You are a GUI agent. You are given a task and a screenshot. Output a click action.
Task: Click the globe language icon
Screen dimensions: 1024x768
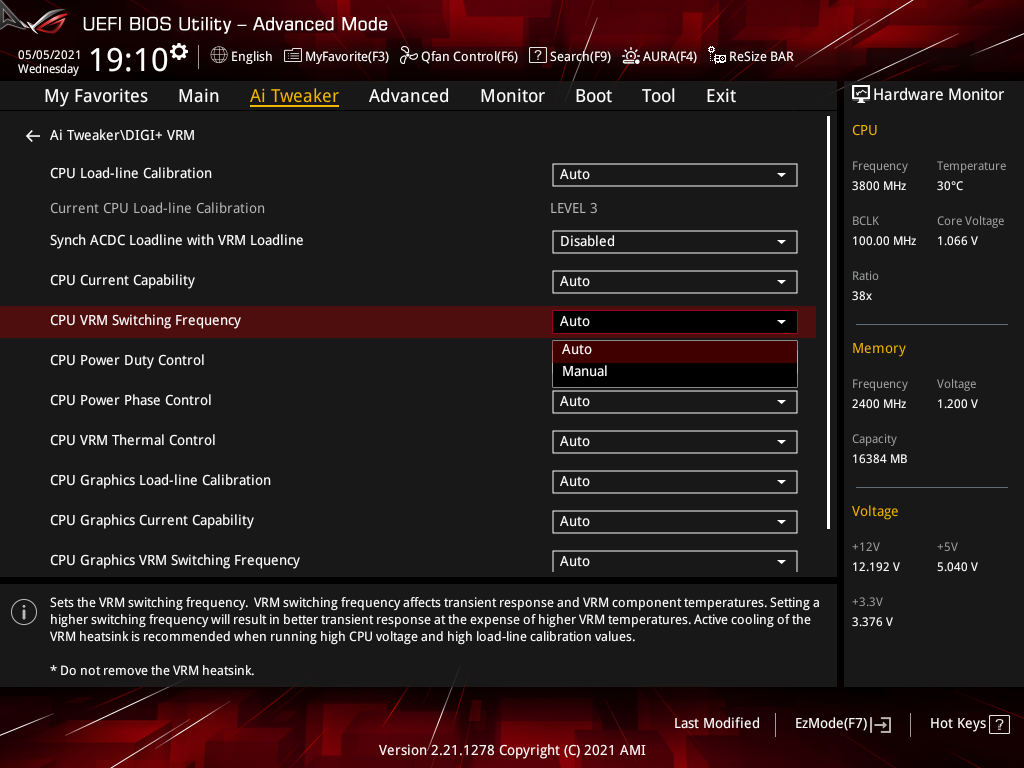pyautogui.click(x=219, y=56)
